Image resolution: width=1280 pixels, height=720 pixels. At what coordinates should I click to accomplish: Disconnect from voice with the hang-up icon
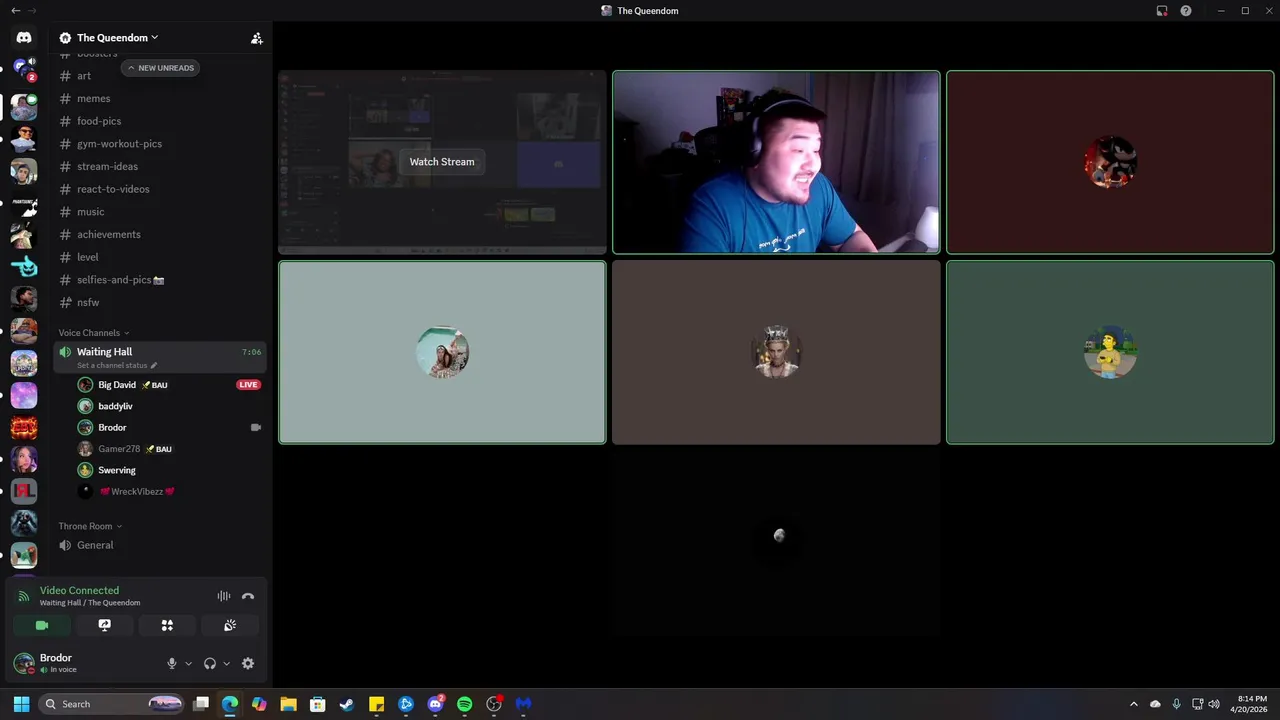248,596
